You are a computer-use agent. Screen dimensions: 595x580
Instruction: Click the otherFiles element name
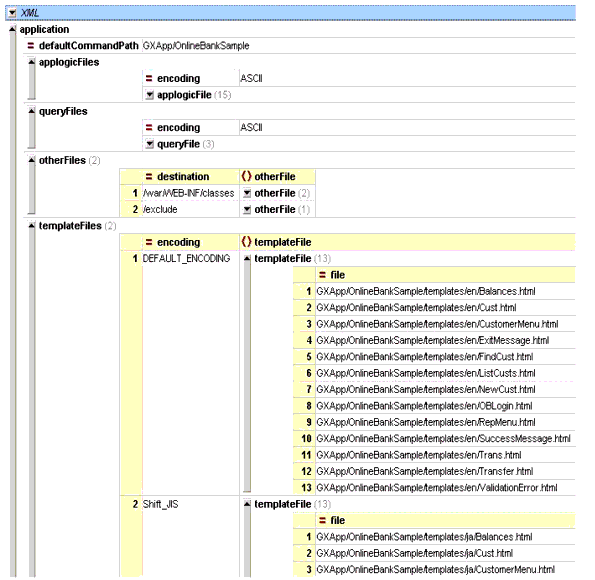click(62, 160)
